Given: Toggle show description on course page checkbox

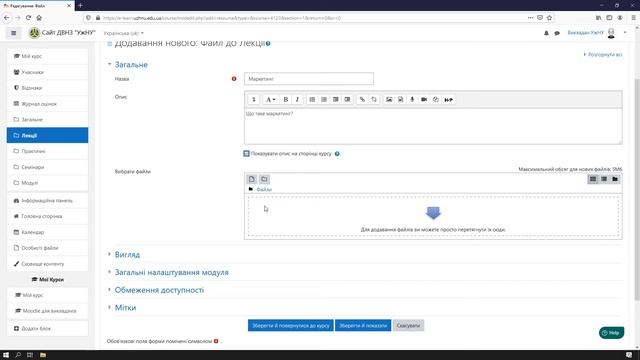Looking at the screenshot, I should [x=246, y=153].
